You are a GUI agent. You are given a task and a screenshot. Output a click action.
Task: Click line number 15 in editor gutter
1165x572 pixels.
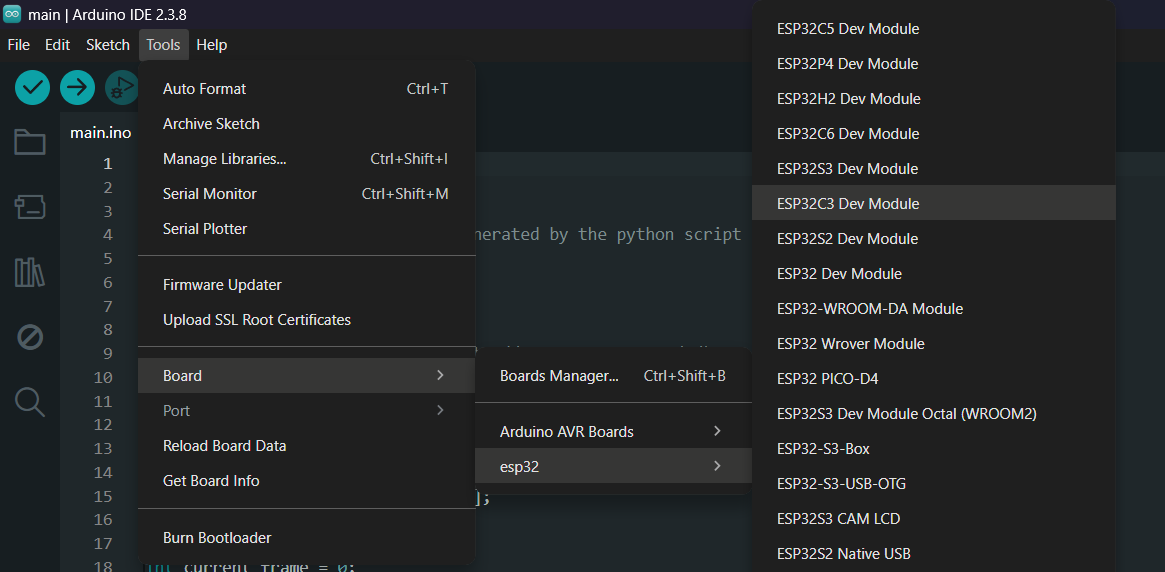point(103,496)
